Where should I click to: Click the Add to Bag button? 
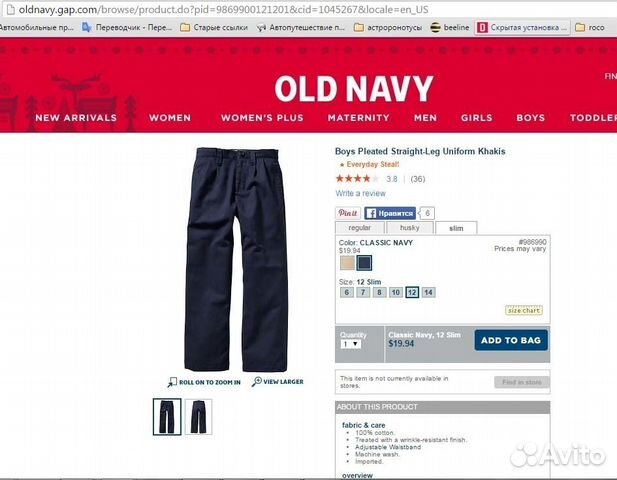point(511,340)
